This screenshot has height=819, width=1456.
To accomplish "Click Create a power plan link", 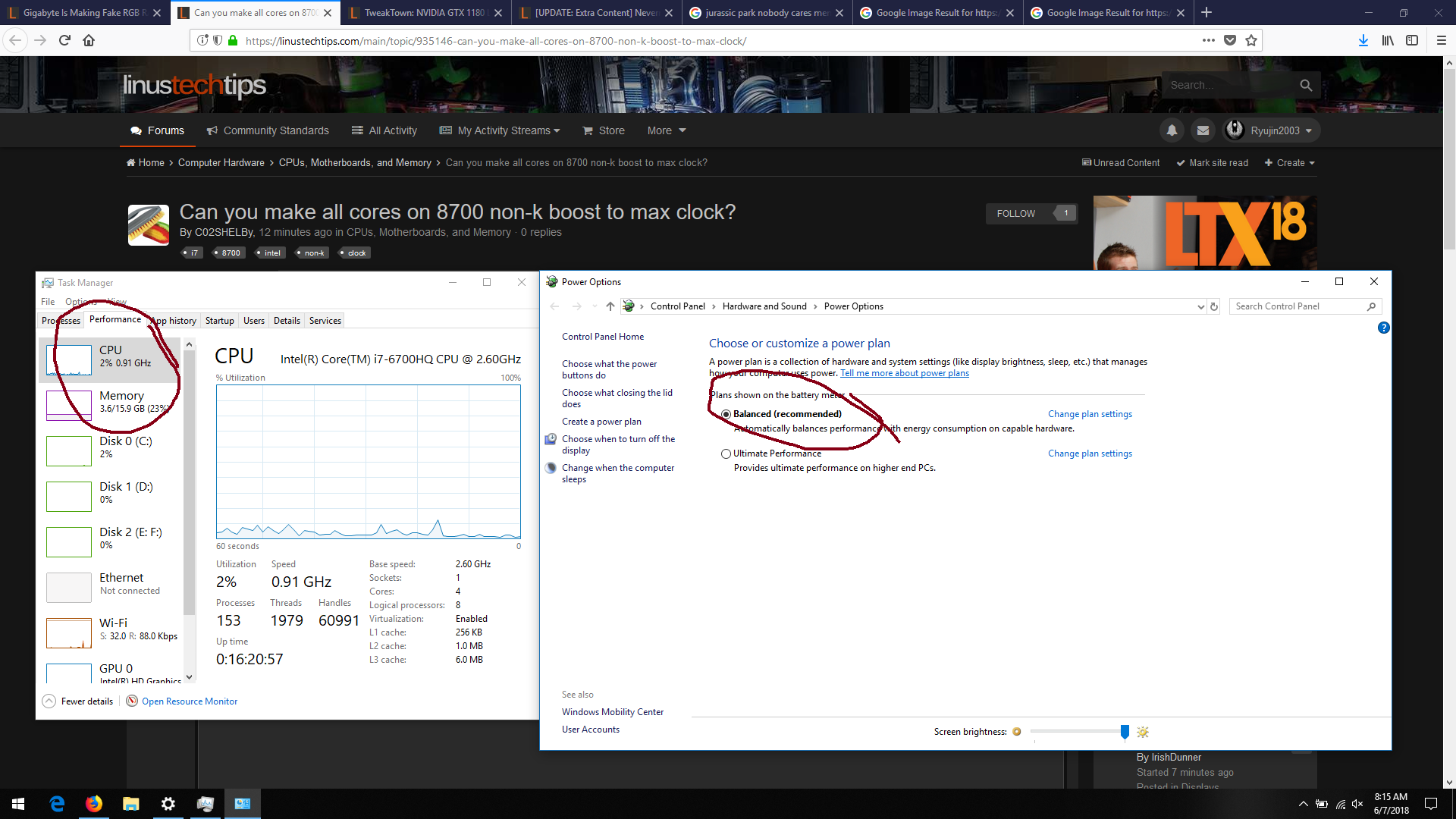I will 601,422.
